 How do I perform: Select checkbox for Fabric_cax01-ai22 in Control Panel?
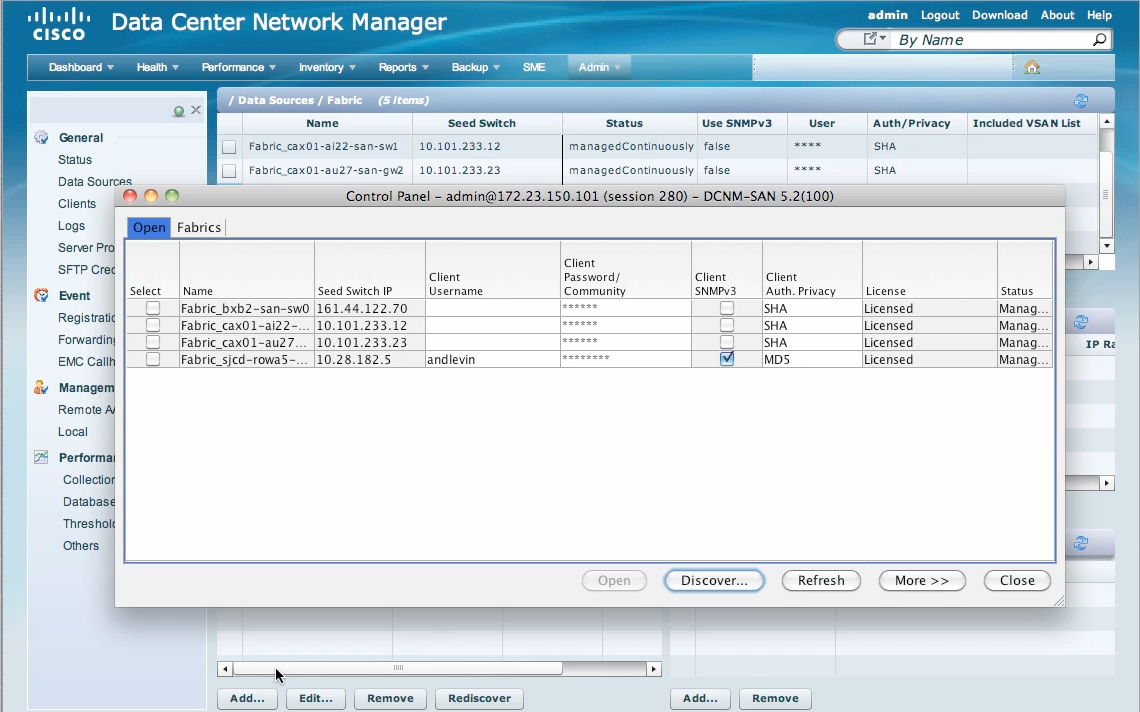point(153,325)
